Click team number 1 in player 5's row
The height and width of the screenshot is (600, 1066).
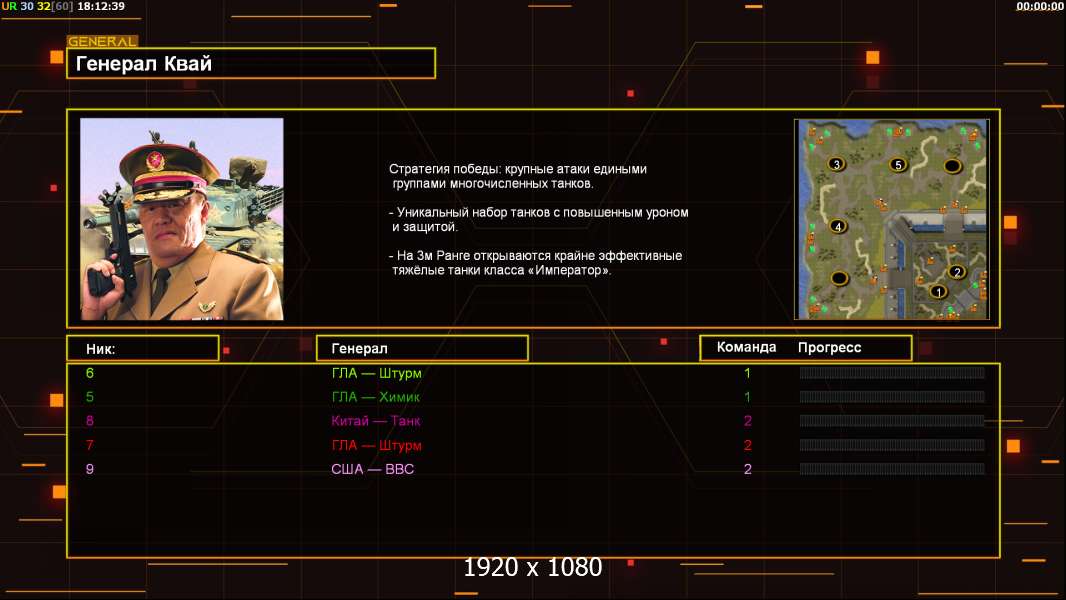747,397
